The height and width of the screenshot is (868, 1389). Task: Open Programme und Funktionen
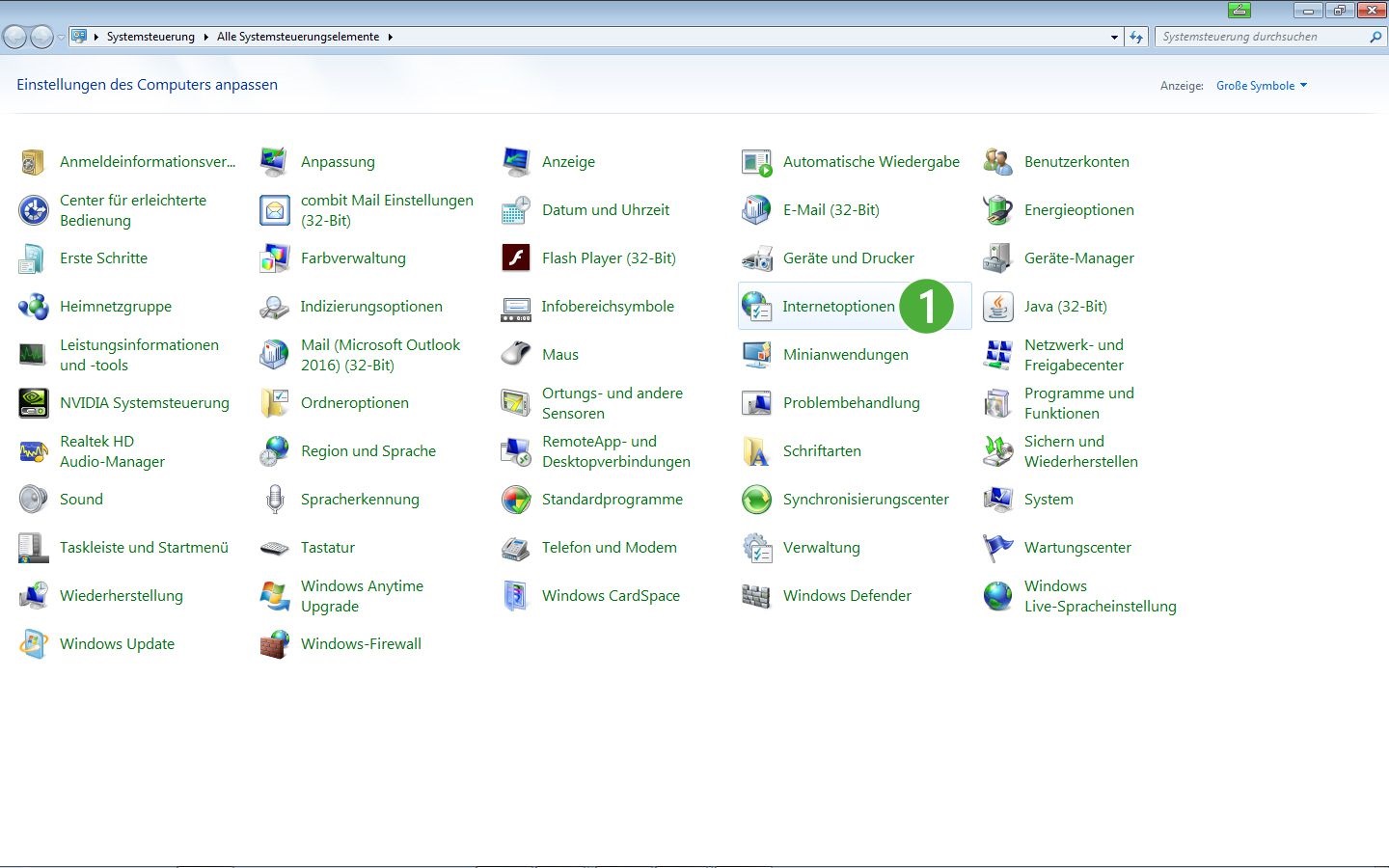[x=1078, y=403]
